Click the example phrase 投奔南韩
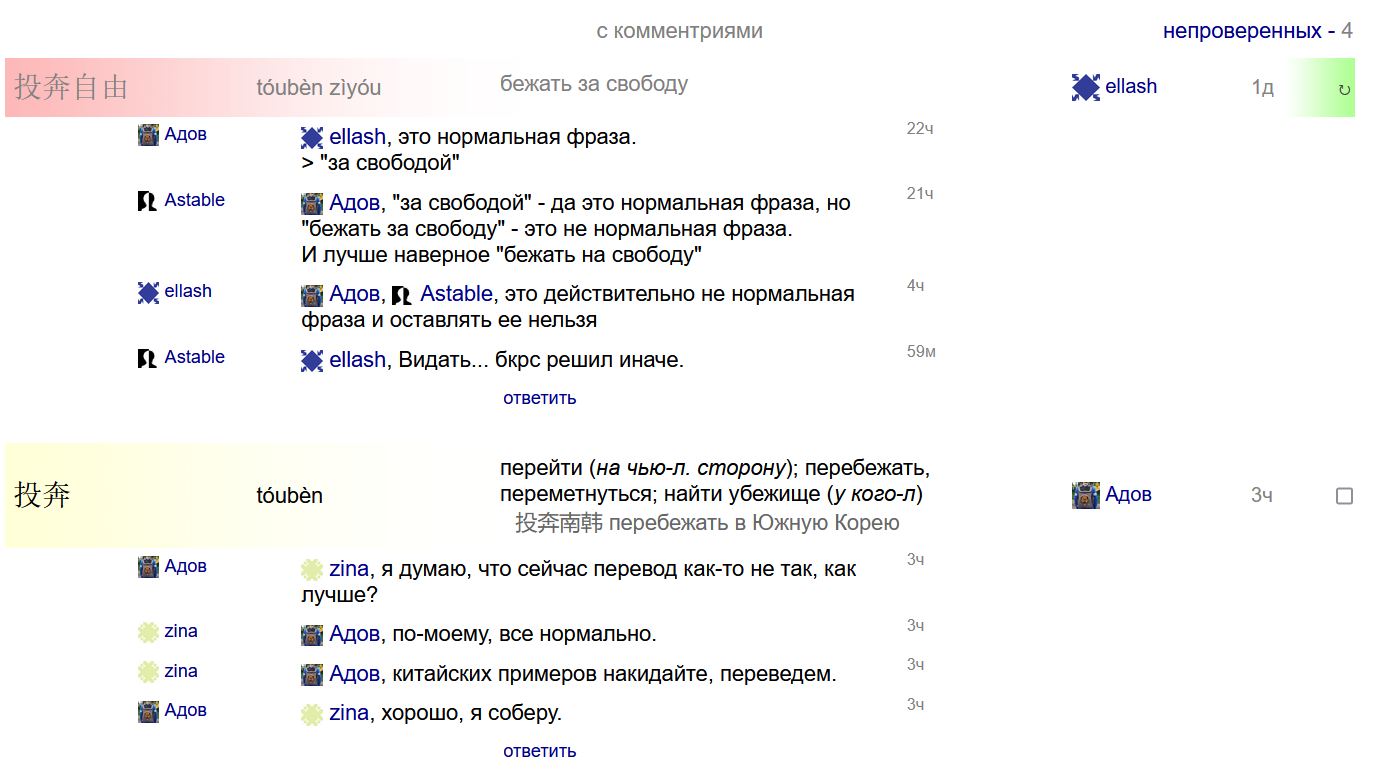Screen dimensions: 1373x759 559,523
